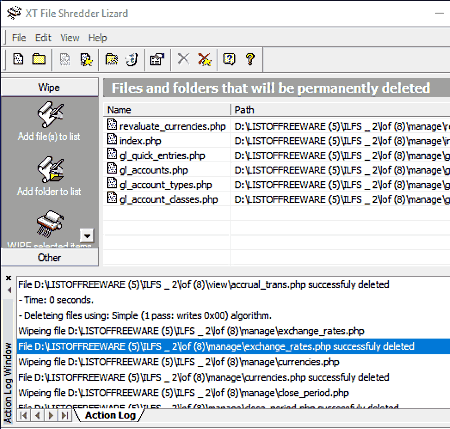
Task: Click the yellow question mark about icon
Action: (x=250, y=59)
